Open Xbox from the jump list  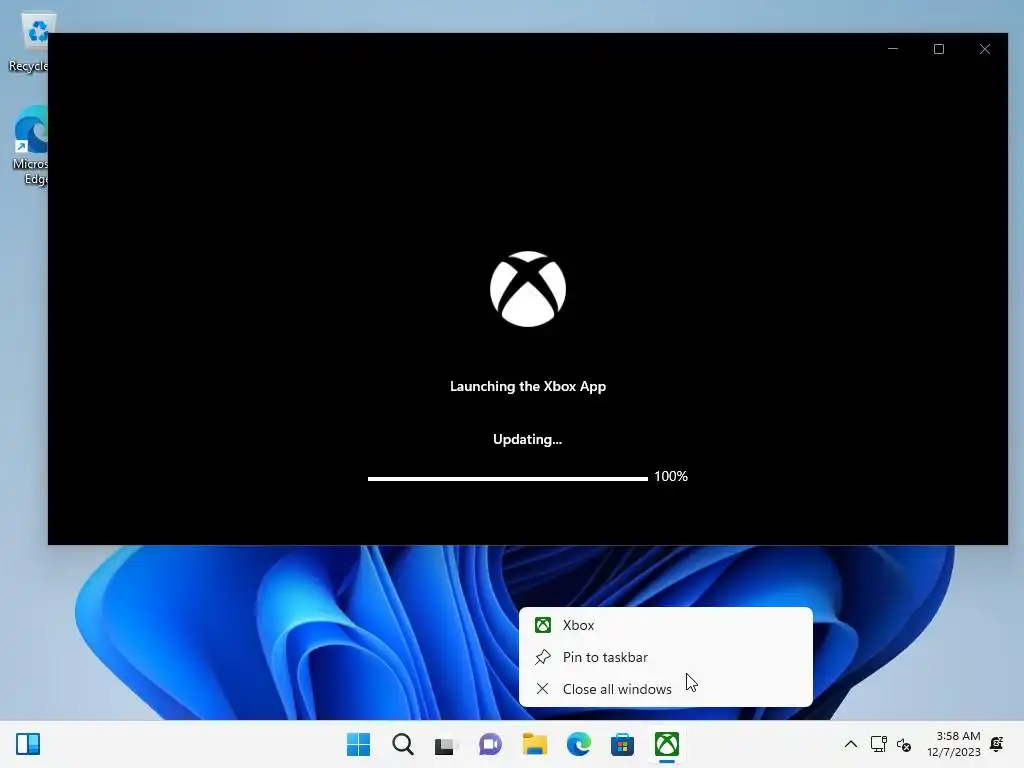(x=665, y=625)
